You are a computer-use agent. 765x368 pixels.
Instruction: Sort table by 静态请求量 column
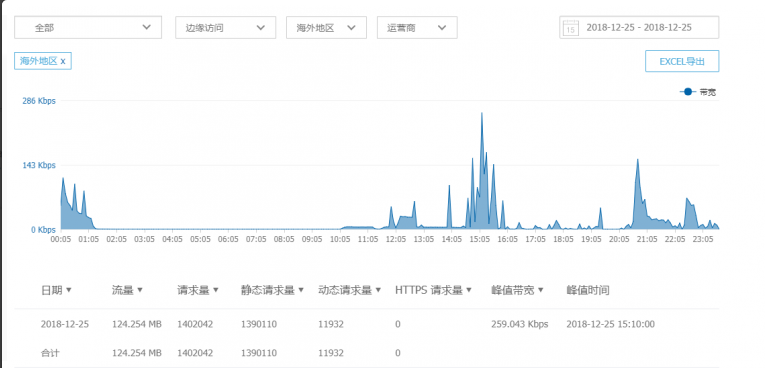tap(272, 290)
